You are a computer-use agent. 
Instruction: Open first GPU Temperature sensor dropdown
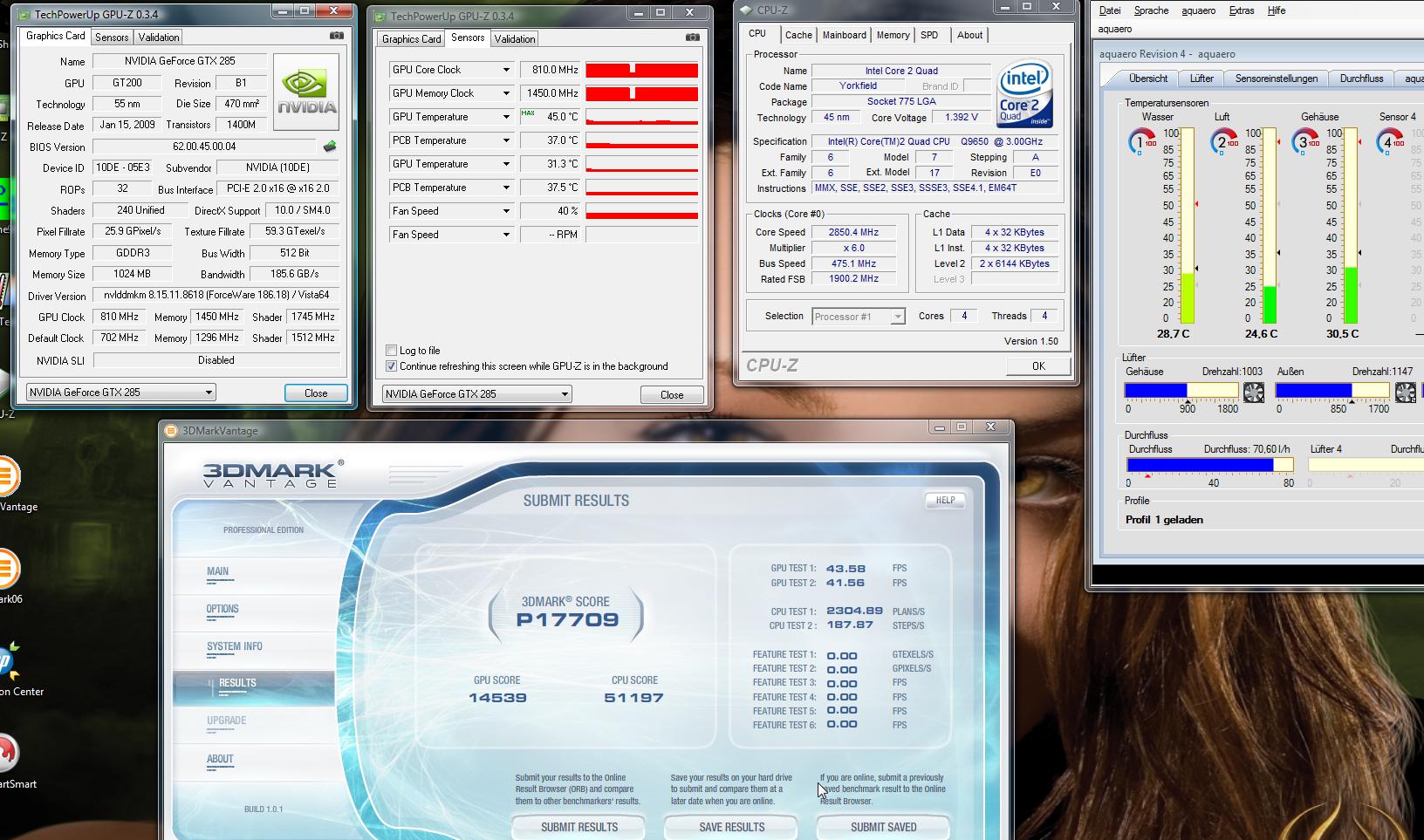(x=506, y=117)
